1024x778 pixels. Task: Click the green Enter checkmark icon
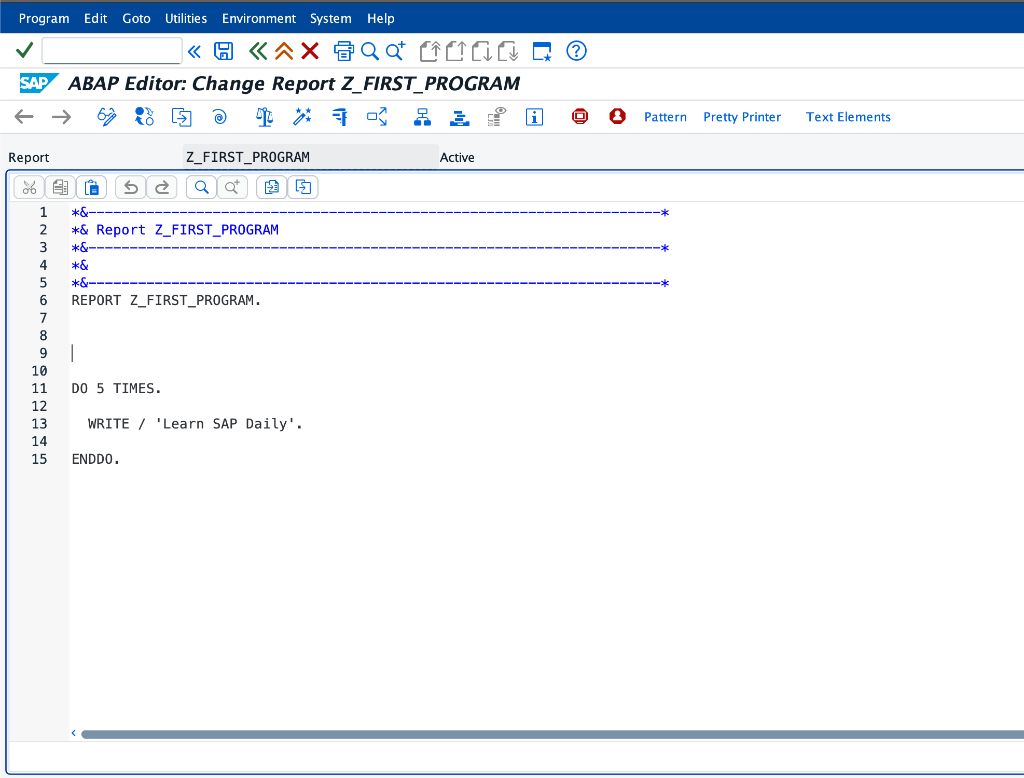(24, 50)
